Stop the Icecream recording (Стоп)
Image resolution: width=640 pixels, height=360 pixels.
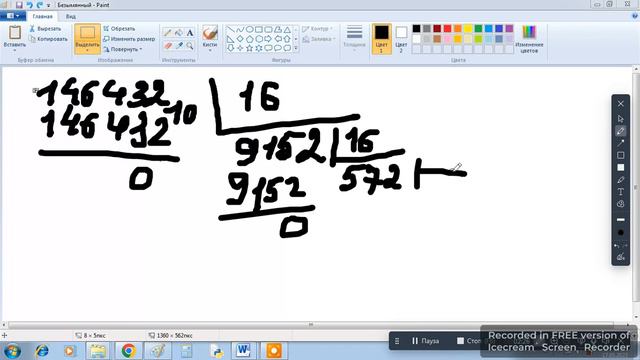point(469,341)
